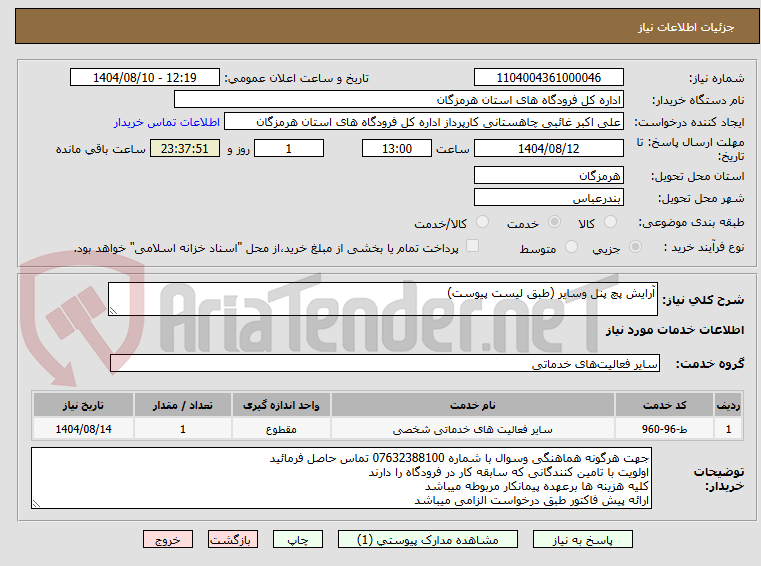Select the کالا radio button
Image resolution: width=761 pixels, height=566 pixels.
(x=610, y=222)
